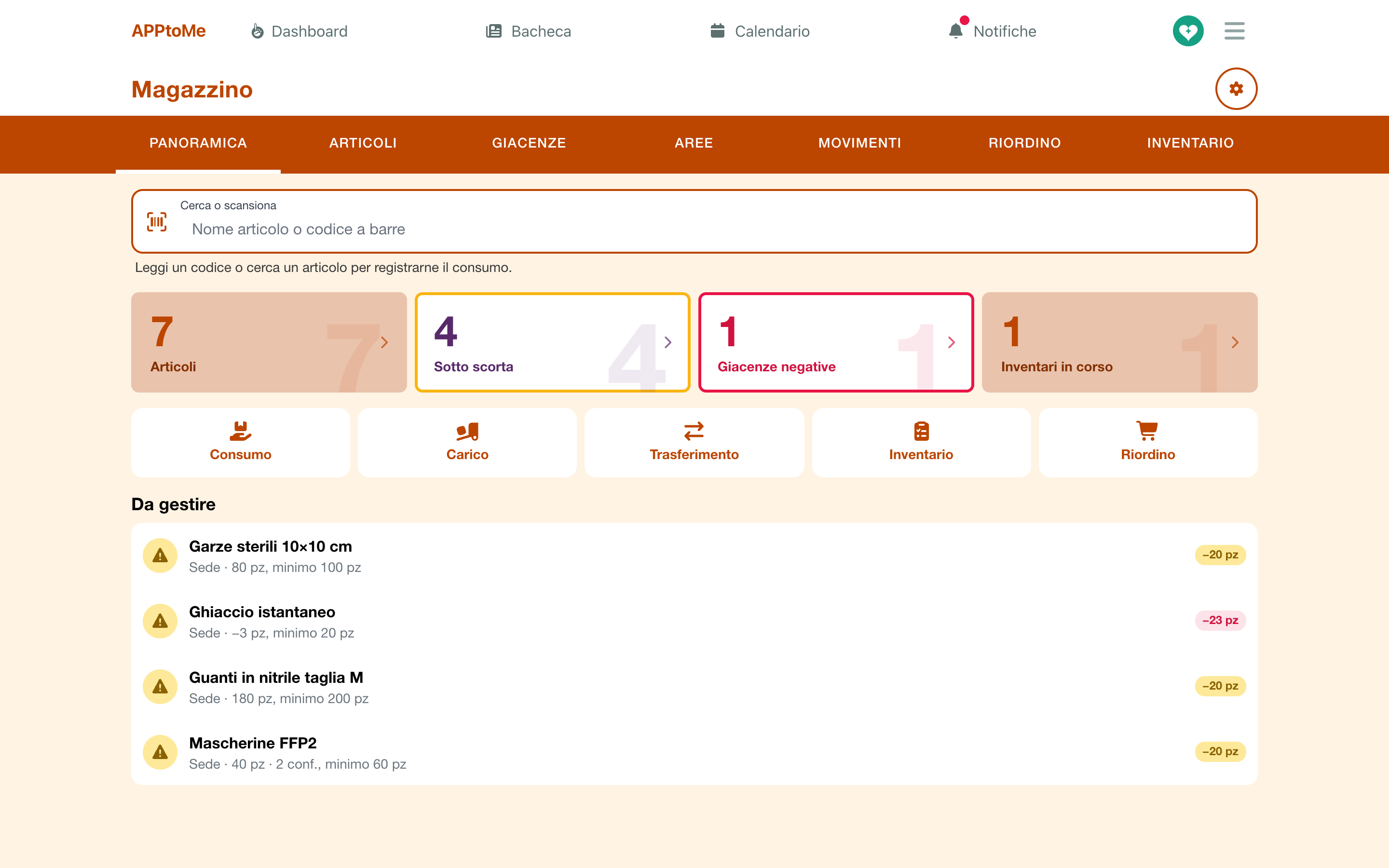Switch to the Inventario tab
Screen dimensions: 1389x868
coord(1190,144)
